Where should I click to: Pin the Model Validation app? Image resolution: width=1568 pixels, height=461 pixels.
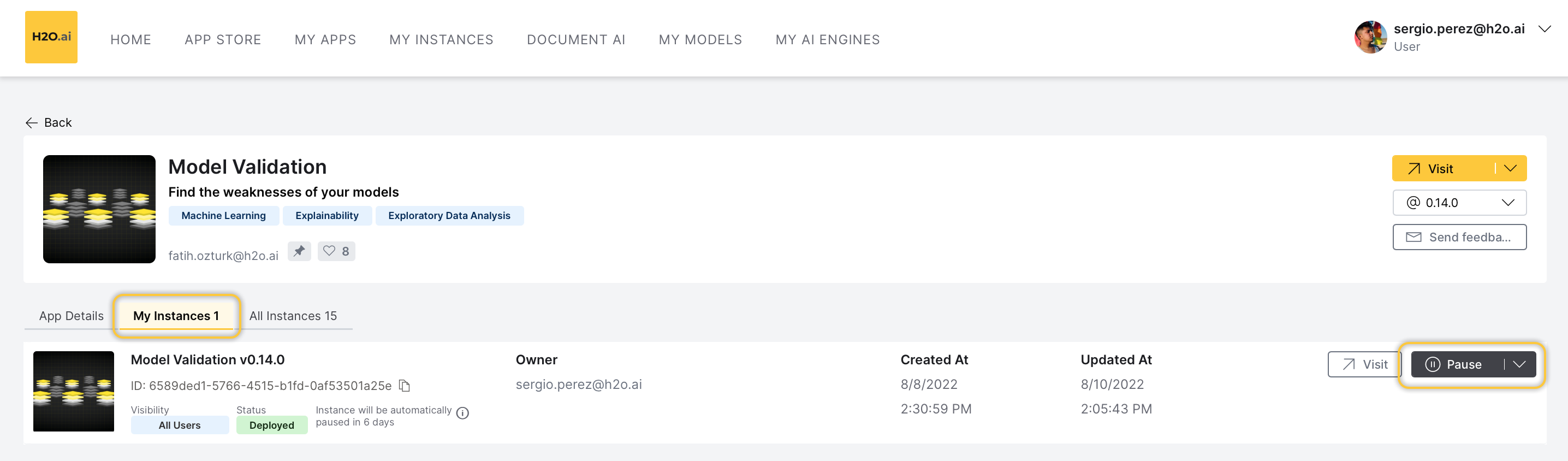tap(299, 251)
